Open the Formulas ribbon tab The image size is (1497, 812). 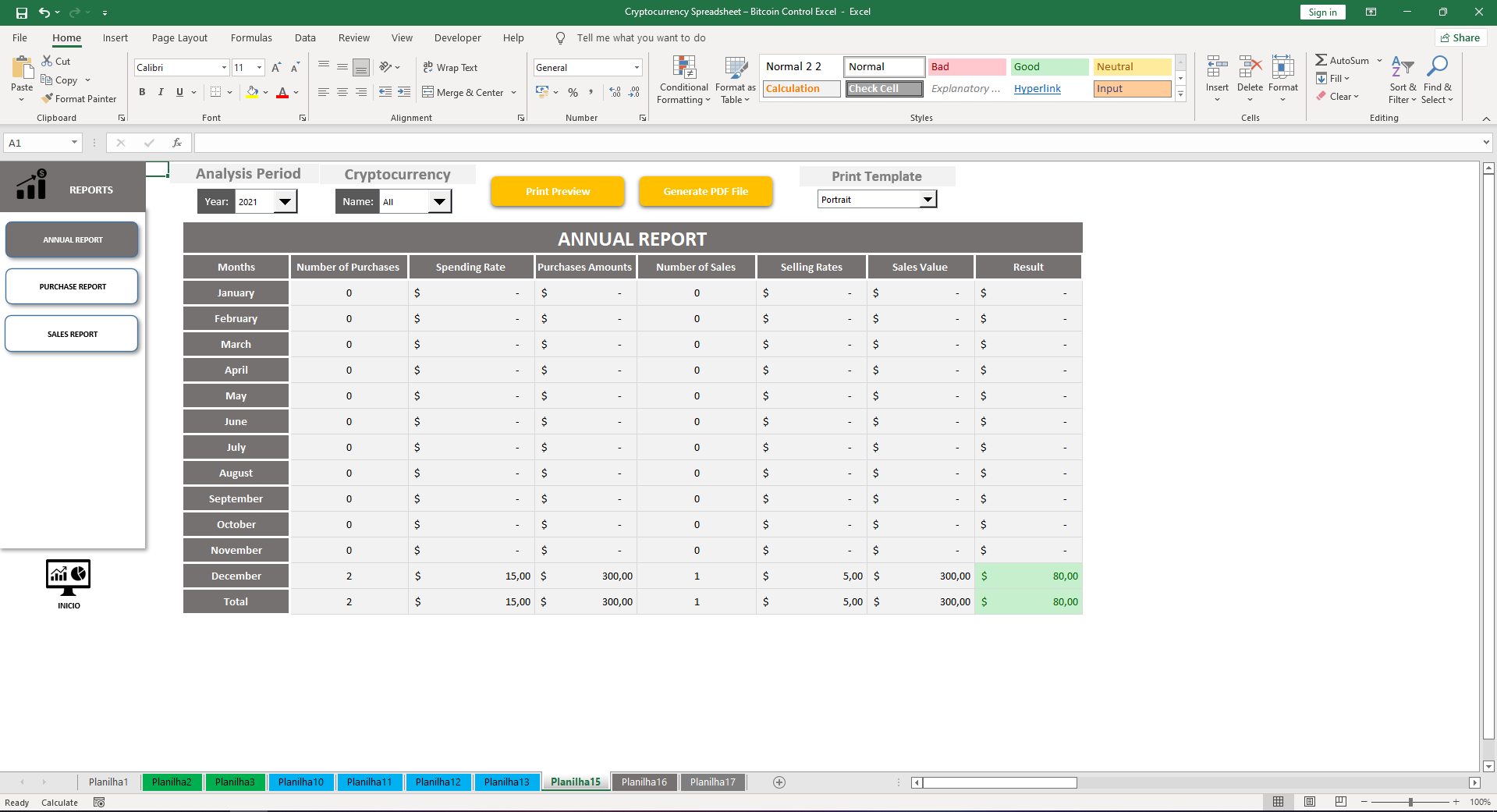[251, 37]
